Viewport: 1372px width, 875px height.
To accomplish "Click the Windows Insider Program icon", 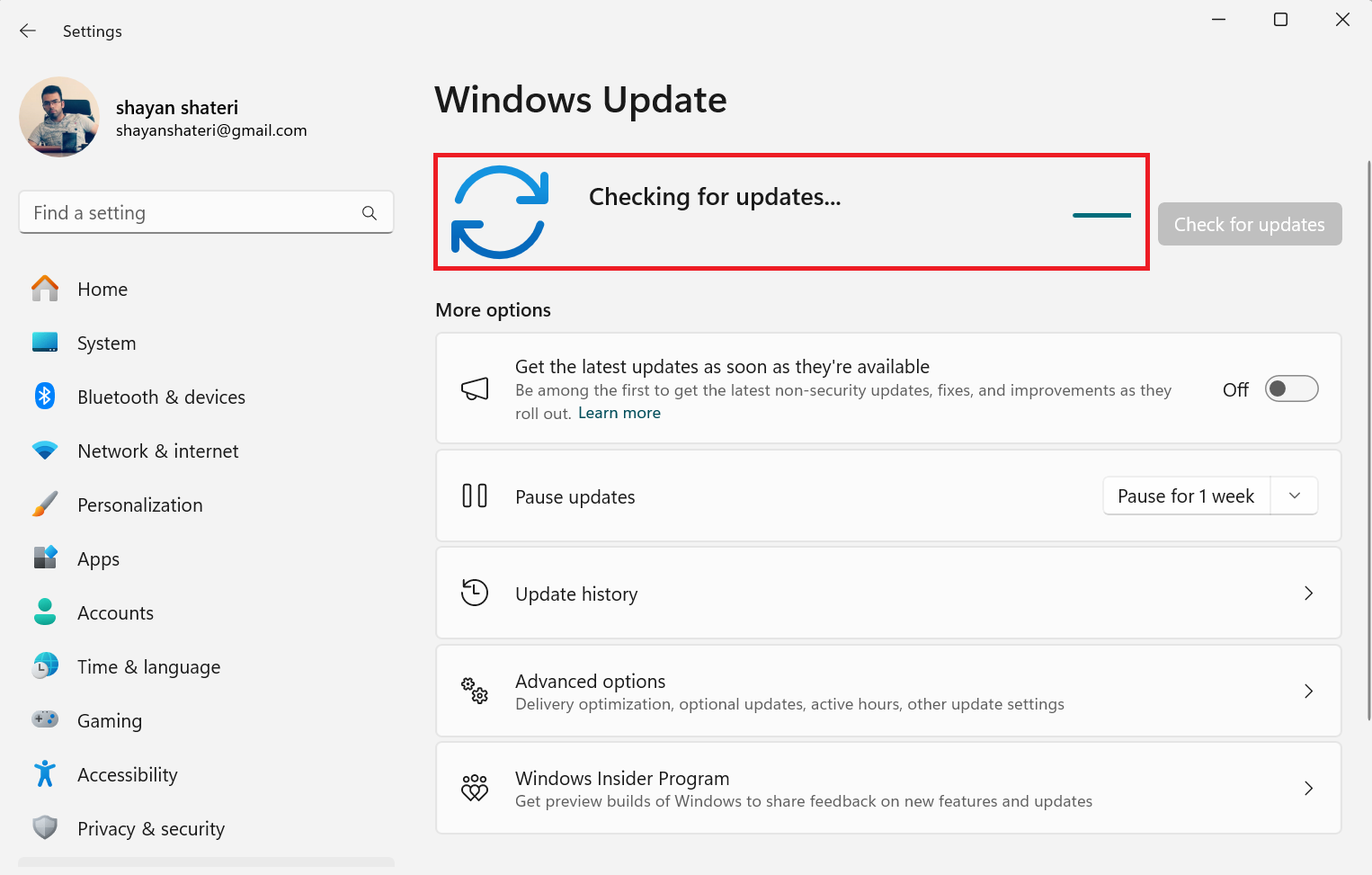I will tap(475, 788).
